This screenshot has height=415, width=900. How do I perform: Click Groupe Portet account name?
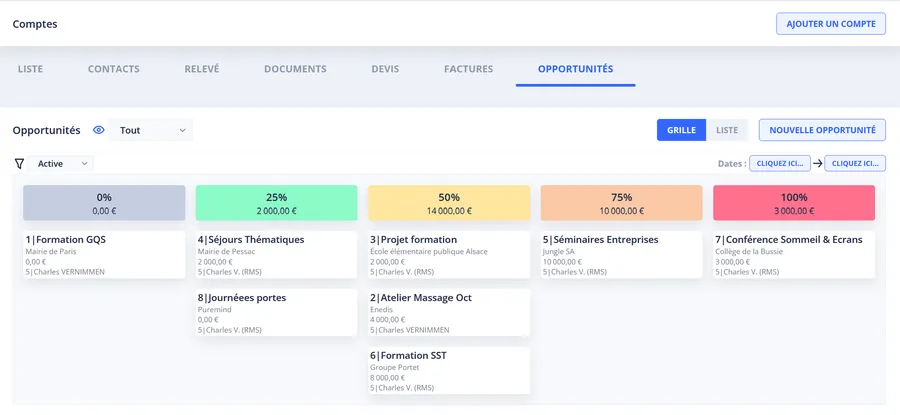(x=395, y=367)
